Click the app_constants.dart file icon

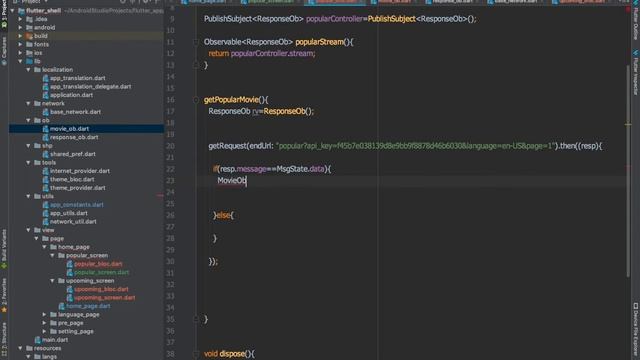coord(45,204)
